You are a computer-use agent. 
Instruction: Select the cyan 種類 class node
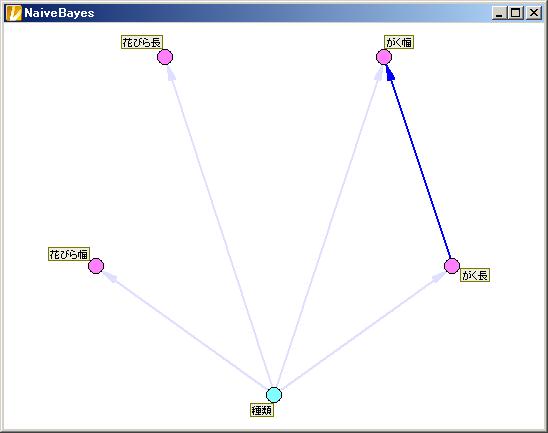[x=274, y=395]
